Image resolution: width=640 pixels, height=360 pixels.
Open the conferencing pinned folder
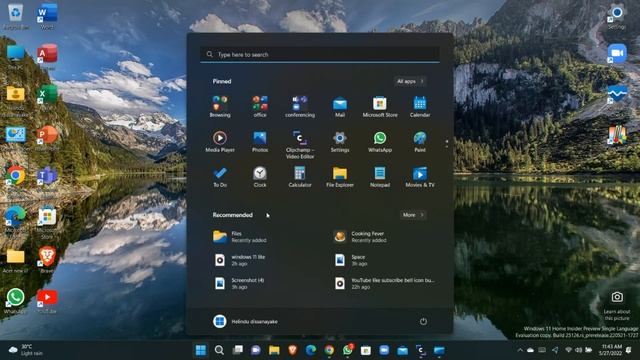pos(300,107)
